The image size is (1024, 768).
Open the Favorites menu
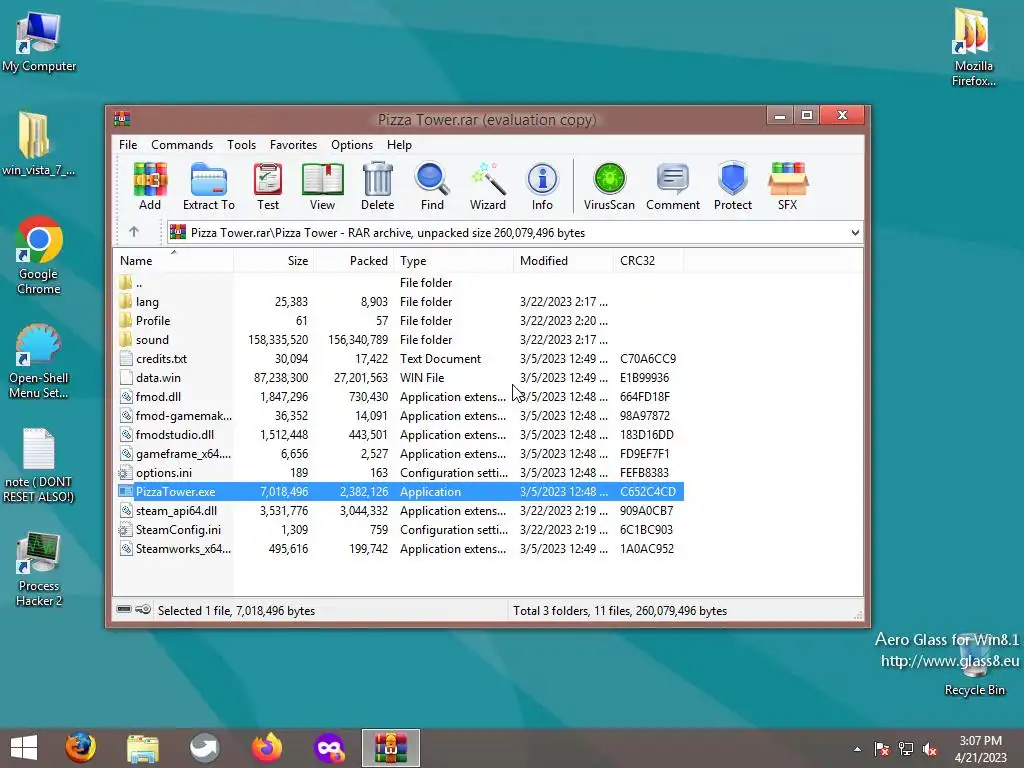[x=293, y=145]
